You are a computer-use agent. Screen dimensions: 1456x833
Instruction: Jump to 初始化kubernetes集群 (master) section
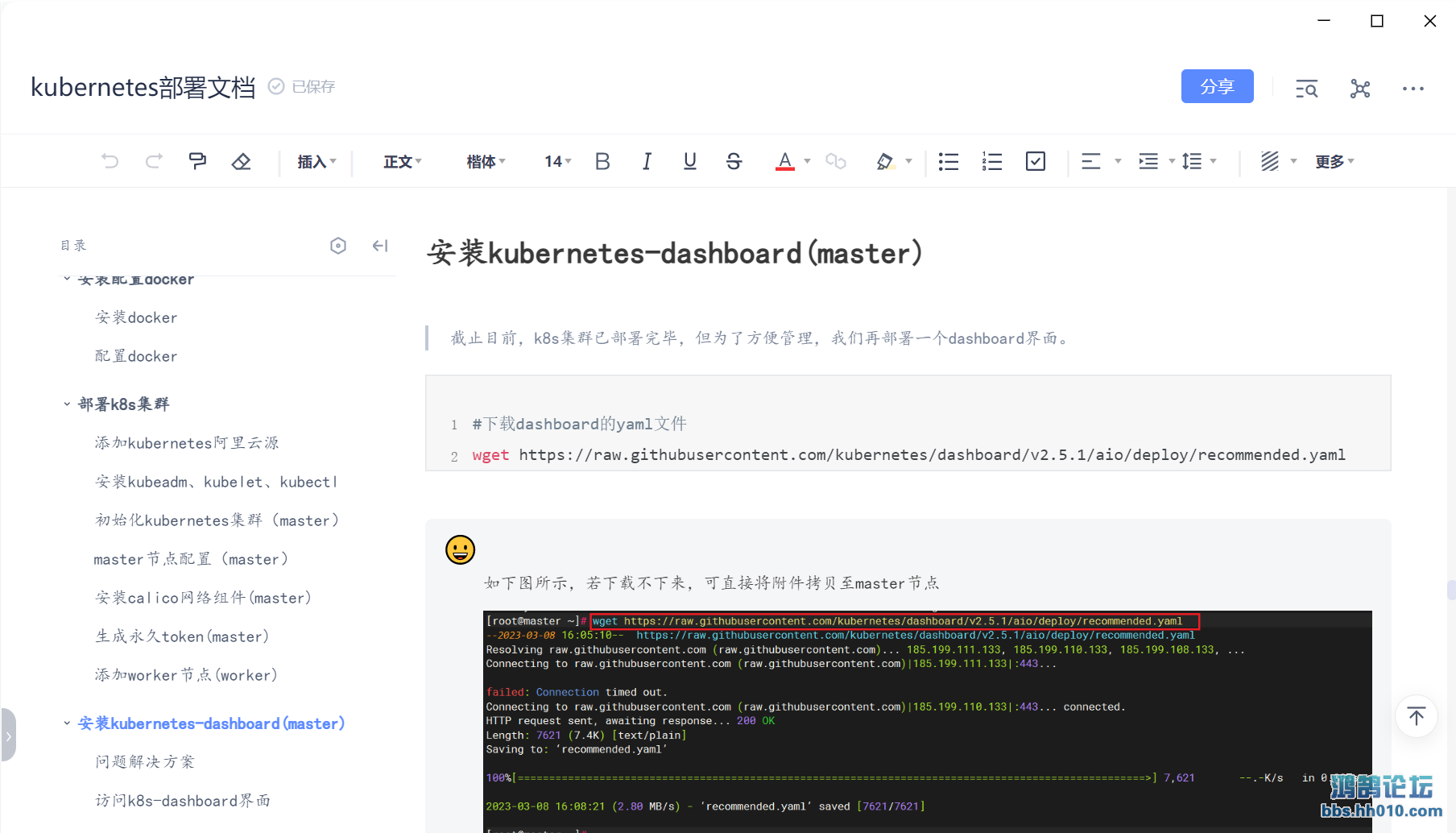tap(217, 520)
